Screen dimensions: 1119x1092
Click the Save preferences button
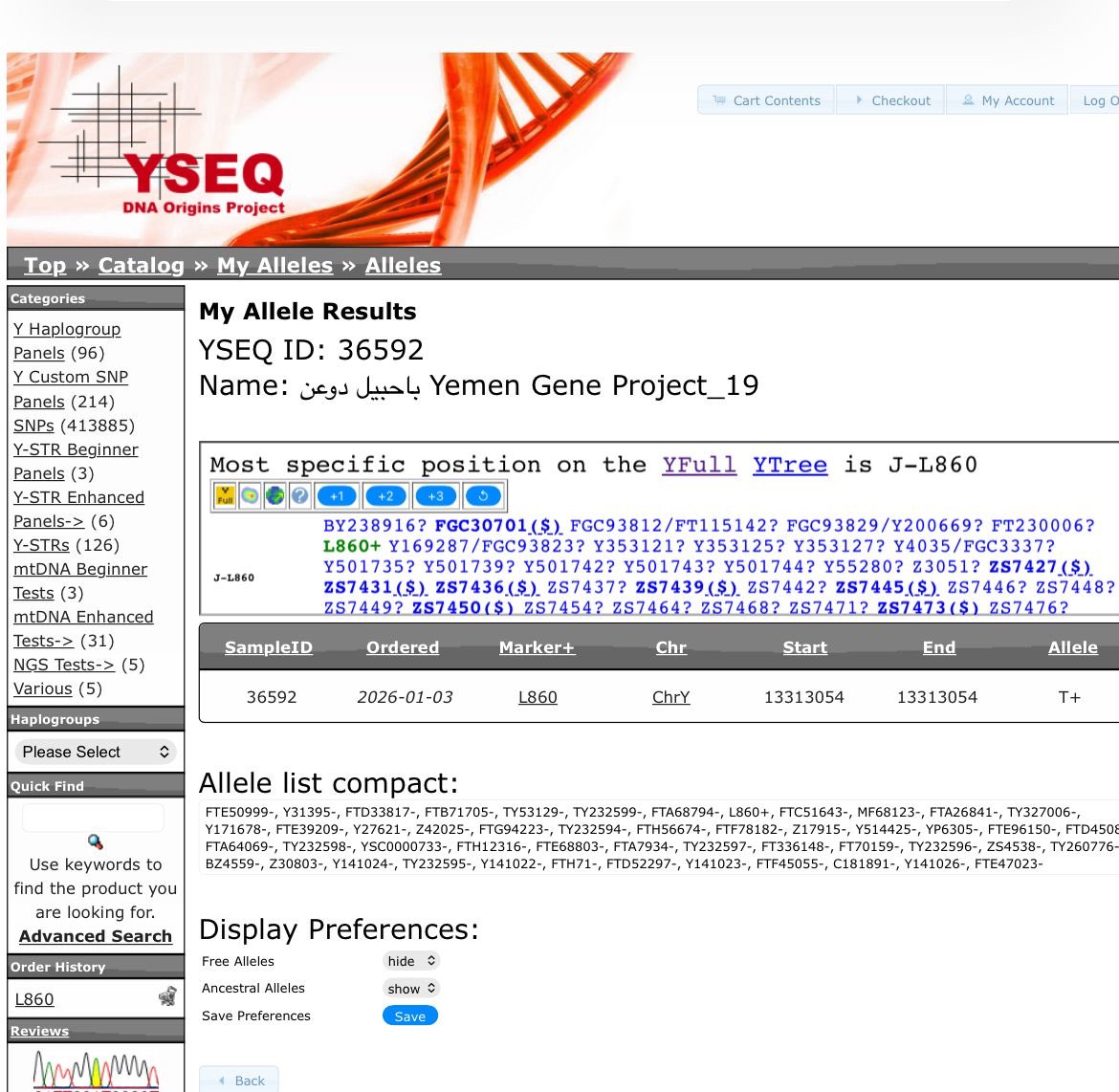410,1016
